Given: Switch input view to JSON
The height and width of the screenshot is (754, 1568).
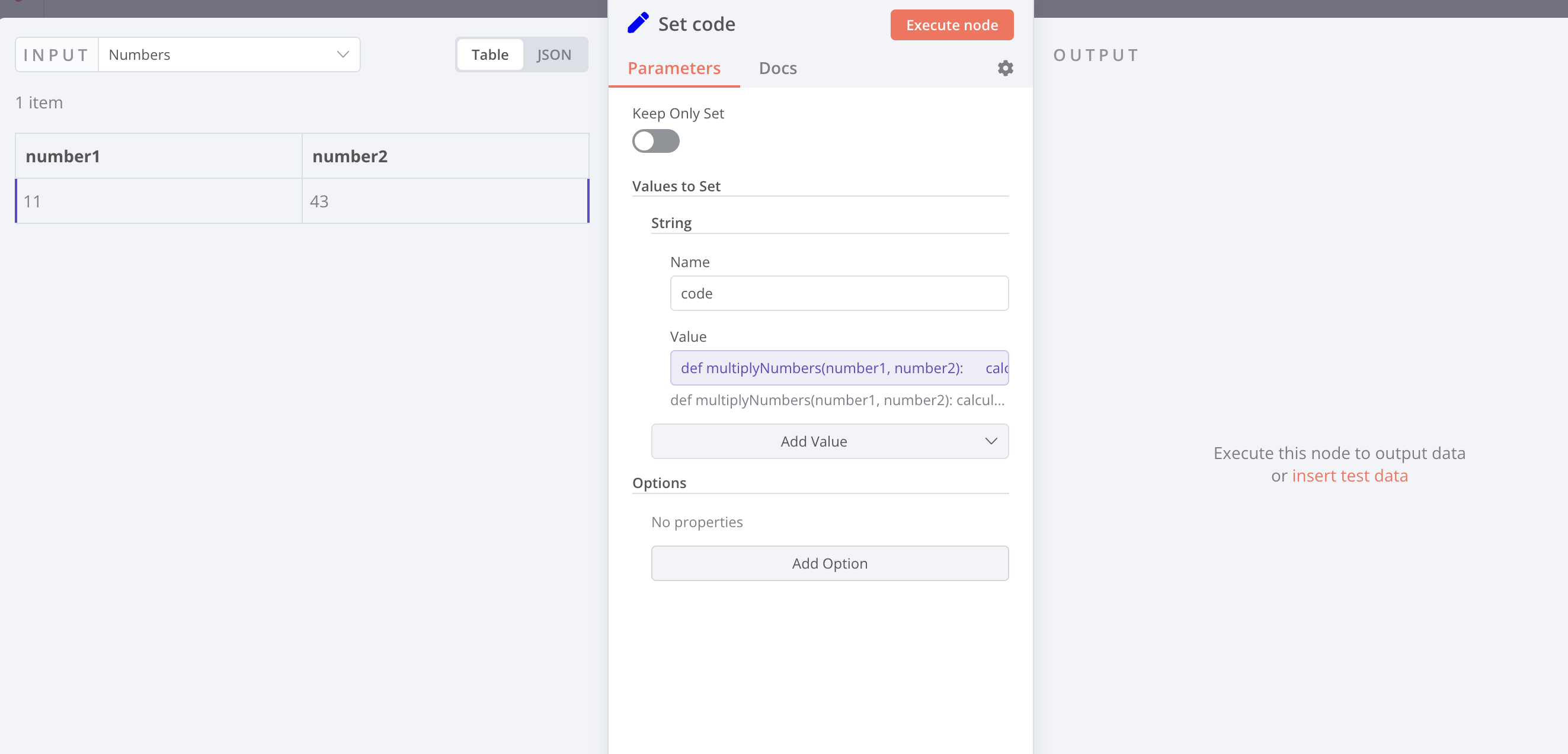Looking at the screenshot, I should pyautogui.click(x=553, y=54).
